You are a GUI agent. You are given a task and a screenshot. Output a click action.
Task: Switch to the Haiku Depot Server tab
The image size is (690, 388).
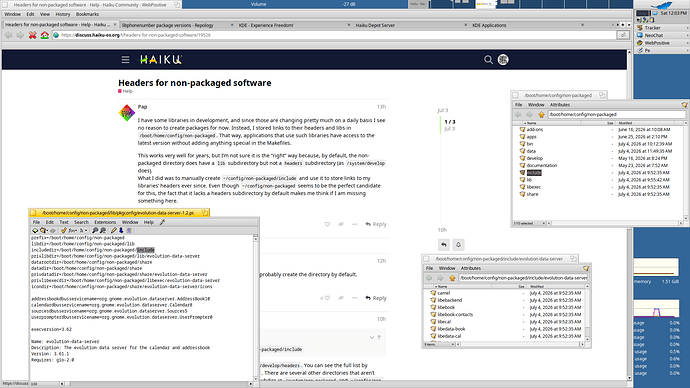click(x=375, y=25)
